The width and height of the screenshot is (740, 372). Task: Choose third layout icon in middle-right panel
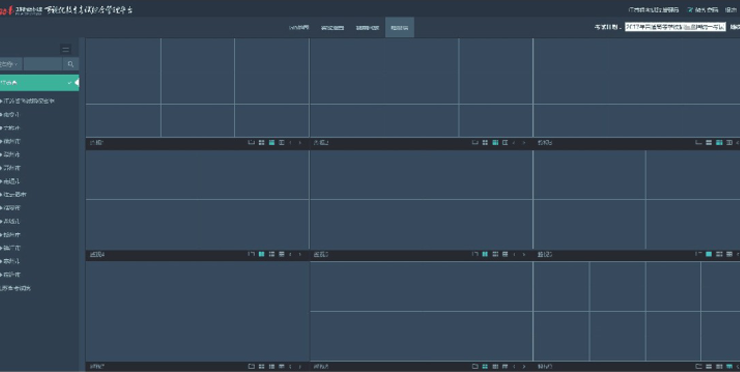click(x=719, y=254)
